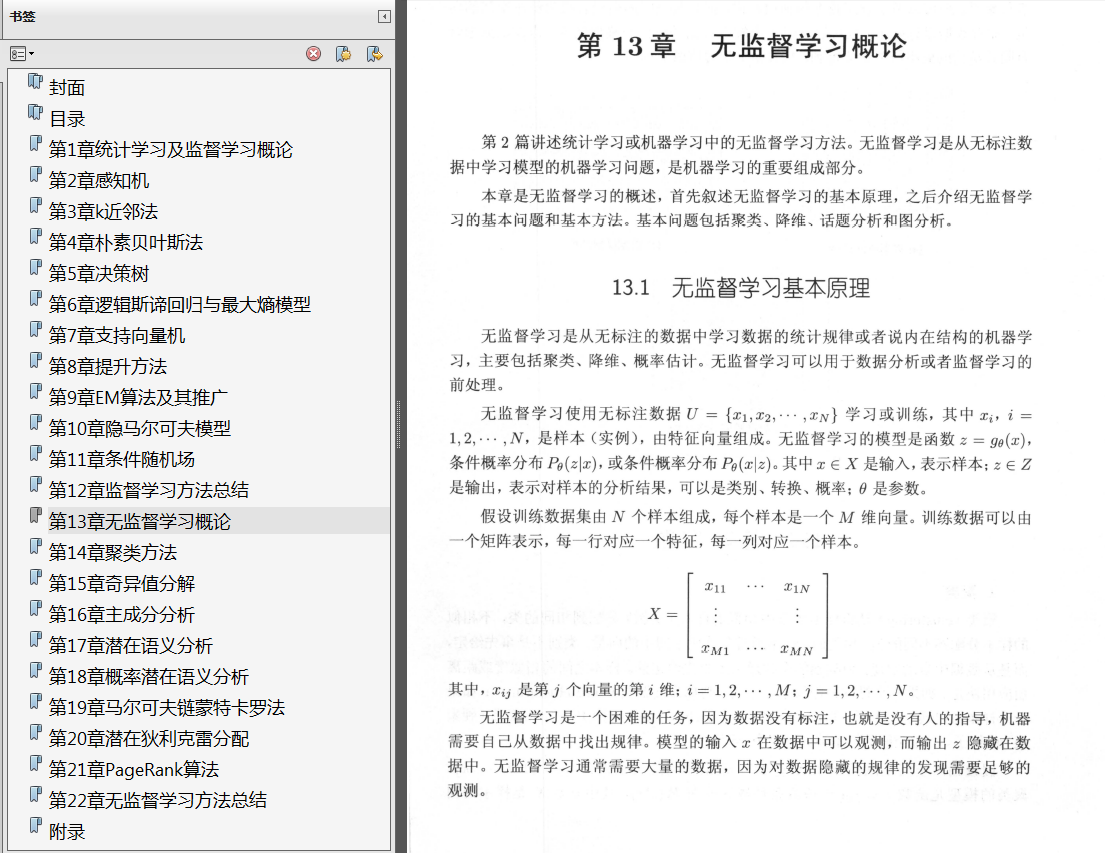Image resolution: width=1105 pixels, height=853 pixels.
Task: Navigate to 第17章潜在语义分析
Action: (130, 646)
